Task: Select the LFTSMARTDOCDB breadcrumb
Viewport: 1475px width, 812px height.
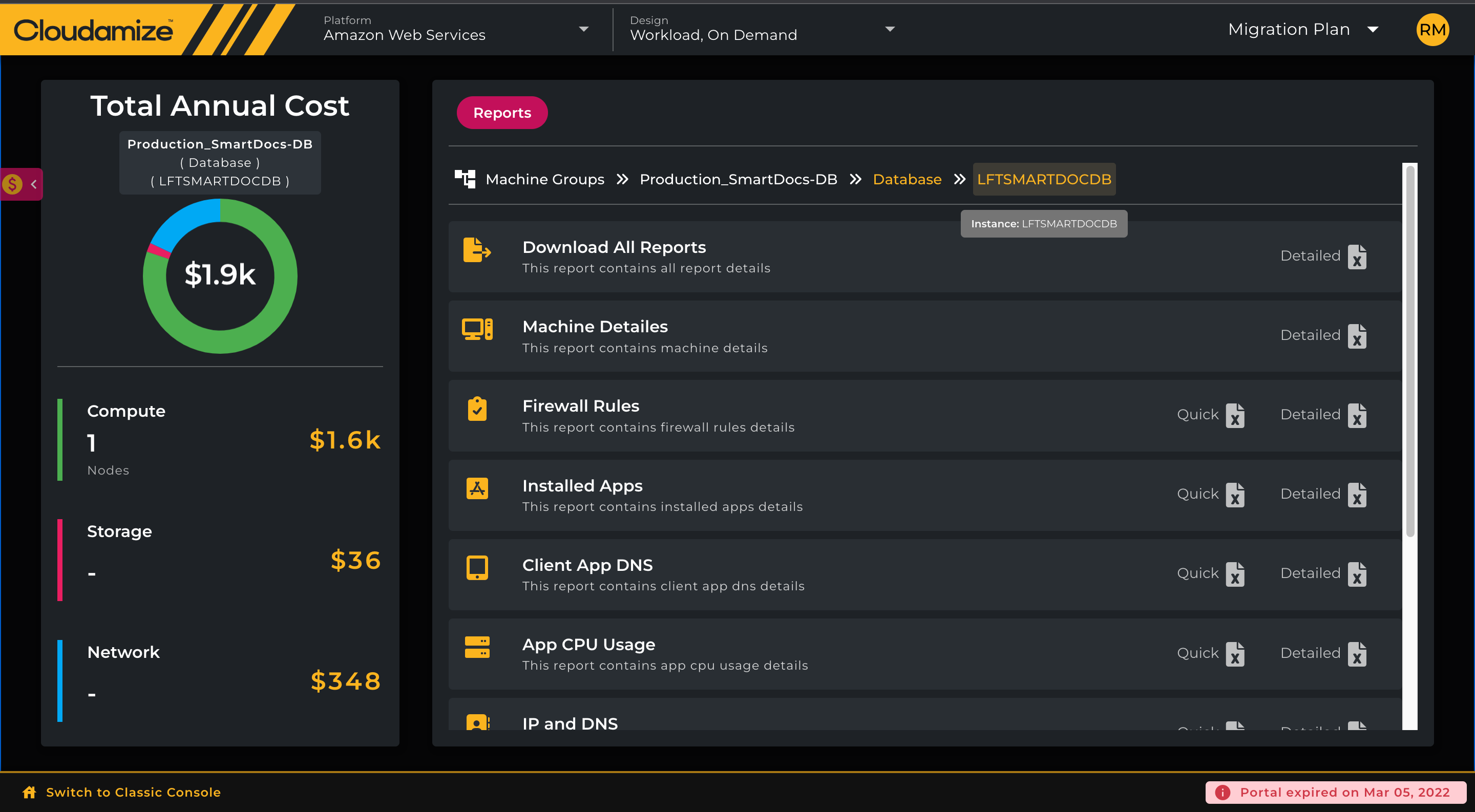Action: pyautogui.click(x=1044, y=179)
